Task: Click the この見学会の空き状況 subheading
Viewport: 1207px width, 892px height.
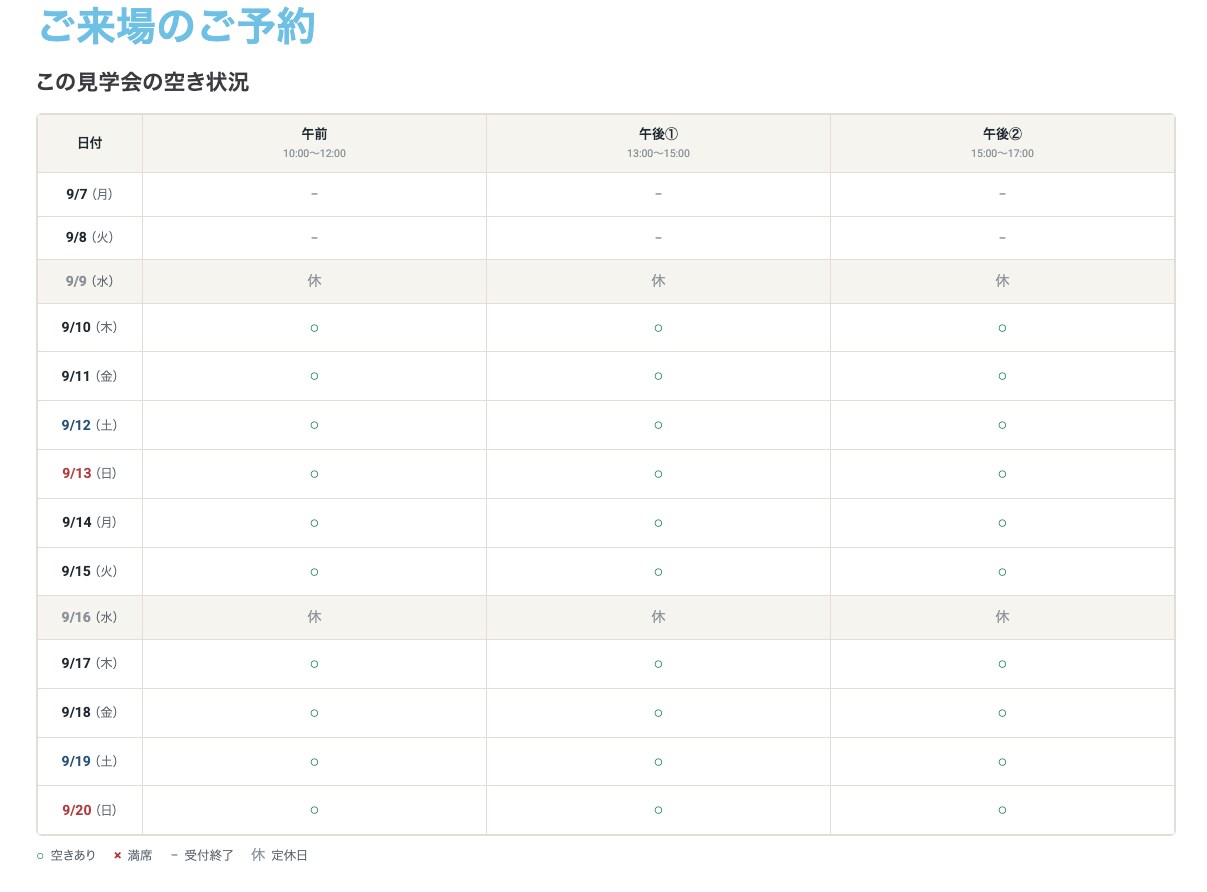Action: coord(143,83)
